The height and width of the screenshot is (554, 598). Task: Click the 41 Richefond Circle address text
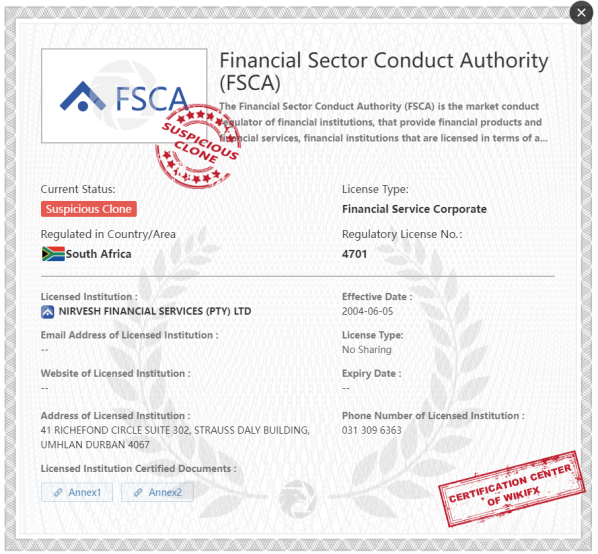tap(175, 437)
